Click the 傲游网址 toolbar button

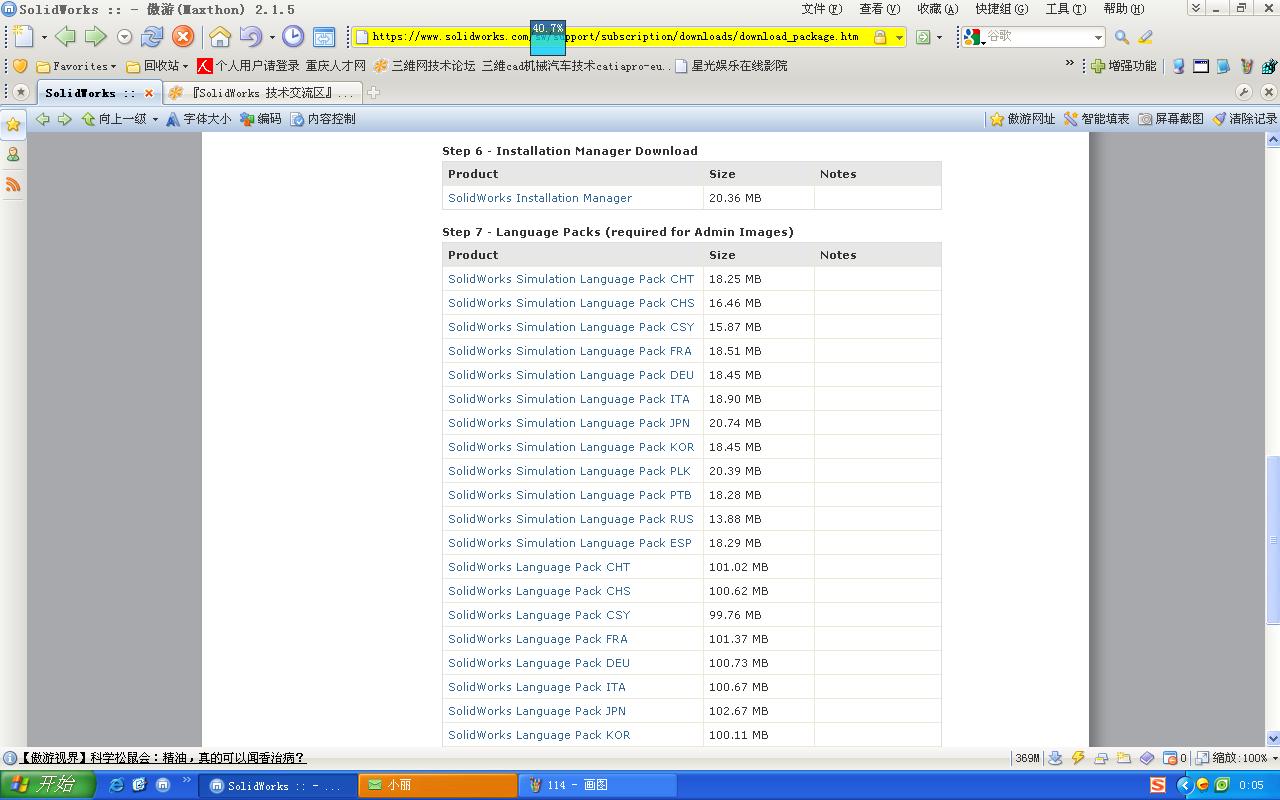point(1022,119)
